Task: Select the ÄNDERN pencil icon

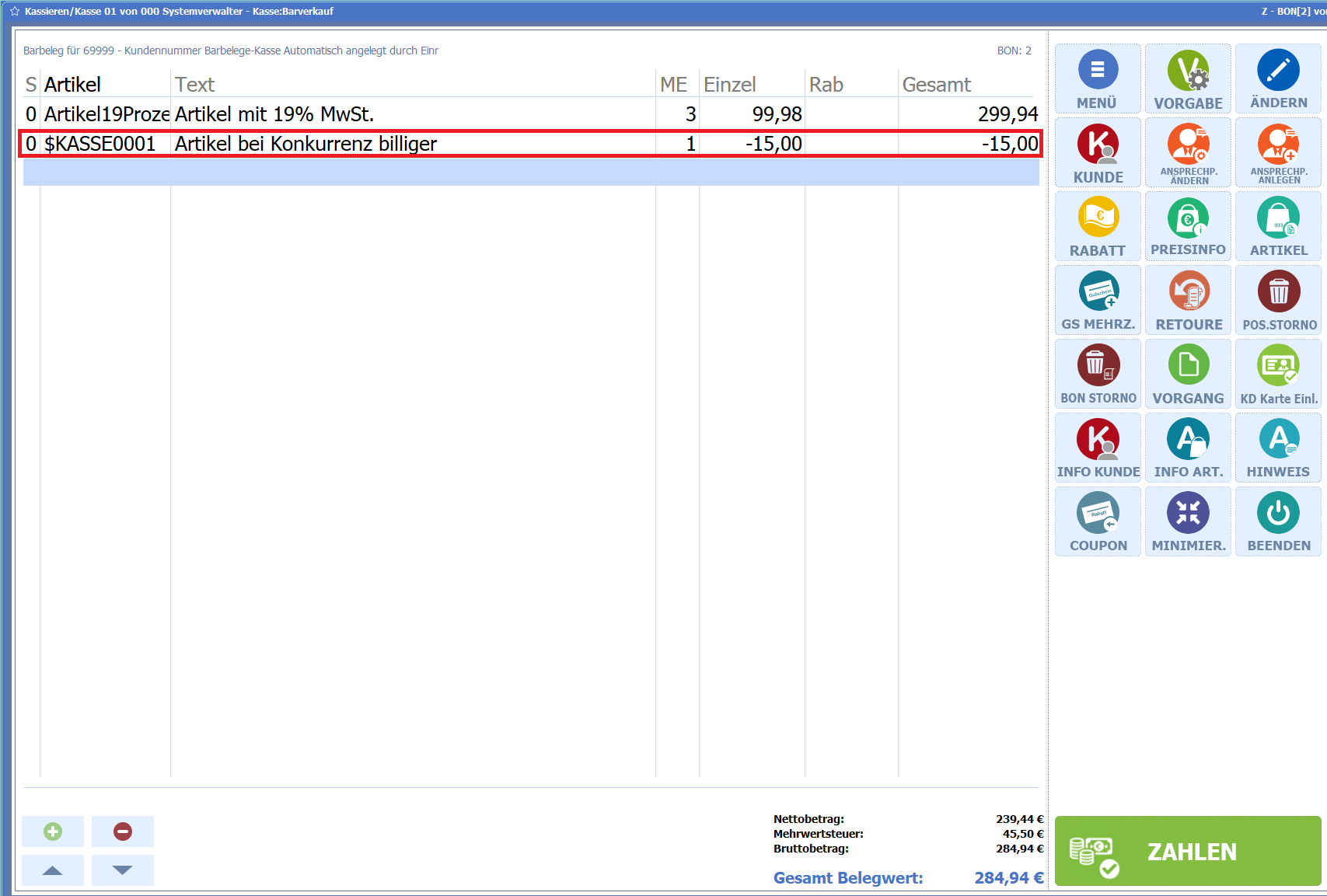Action: (1278, 78)
